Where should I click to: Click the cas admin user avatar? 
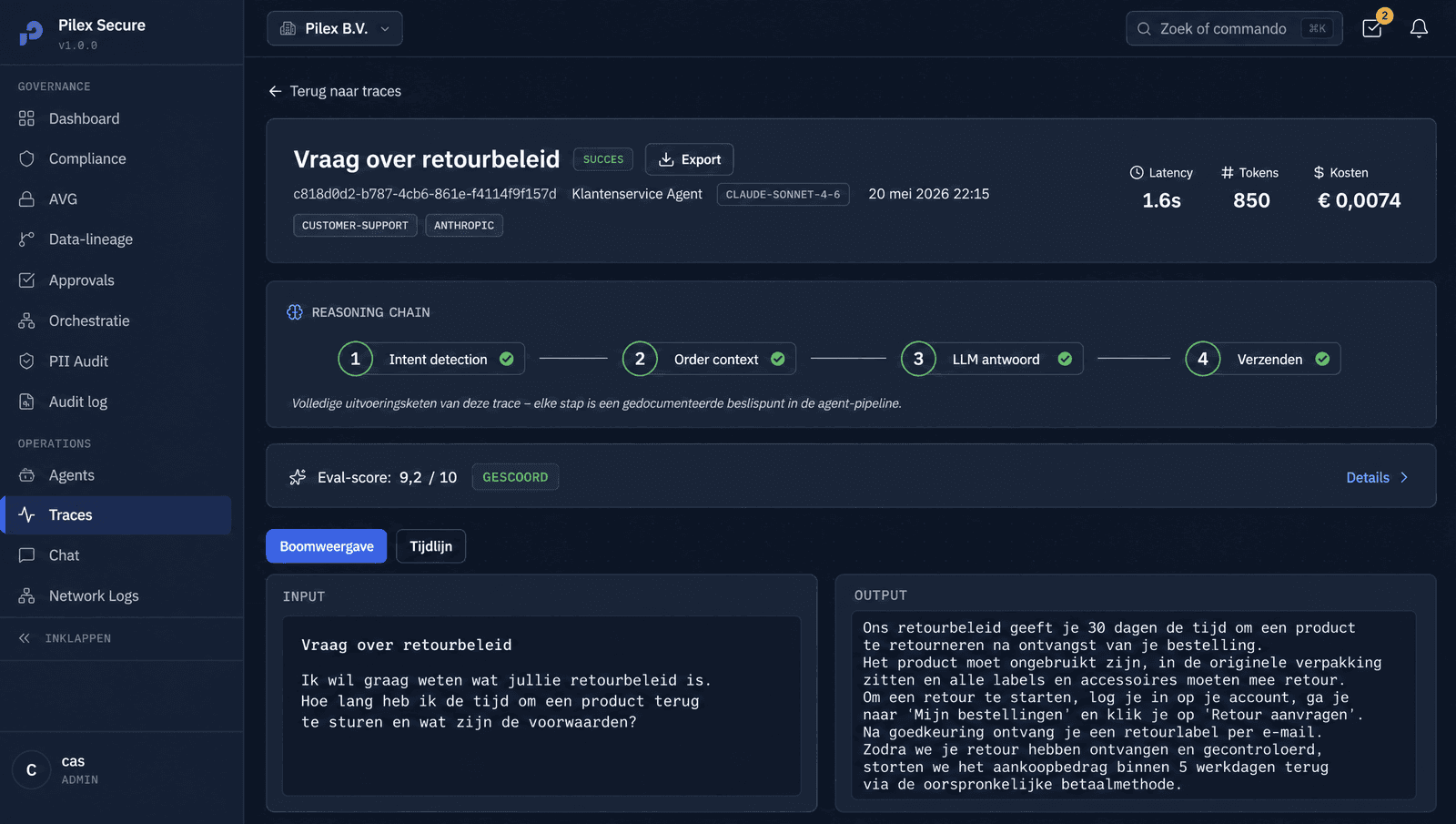tap(31, 770)
